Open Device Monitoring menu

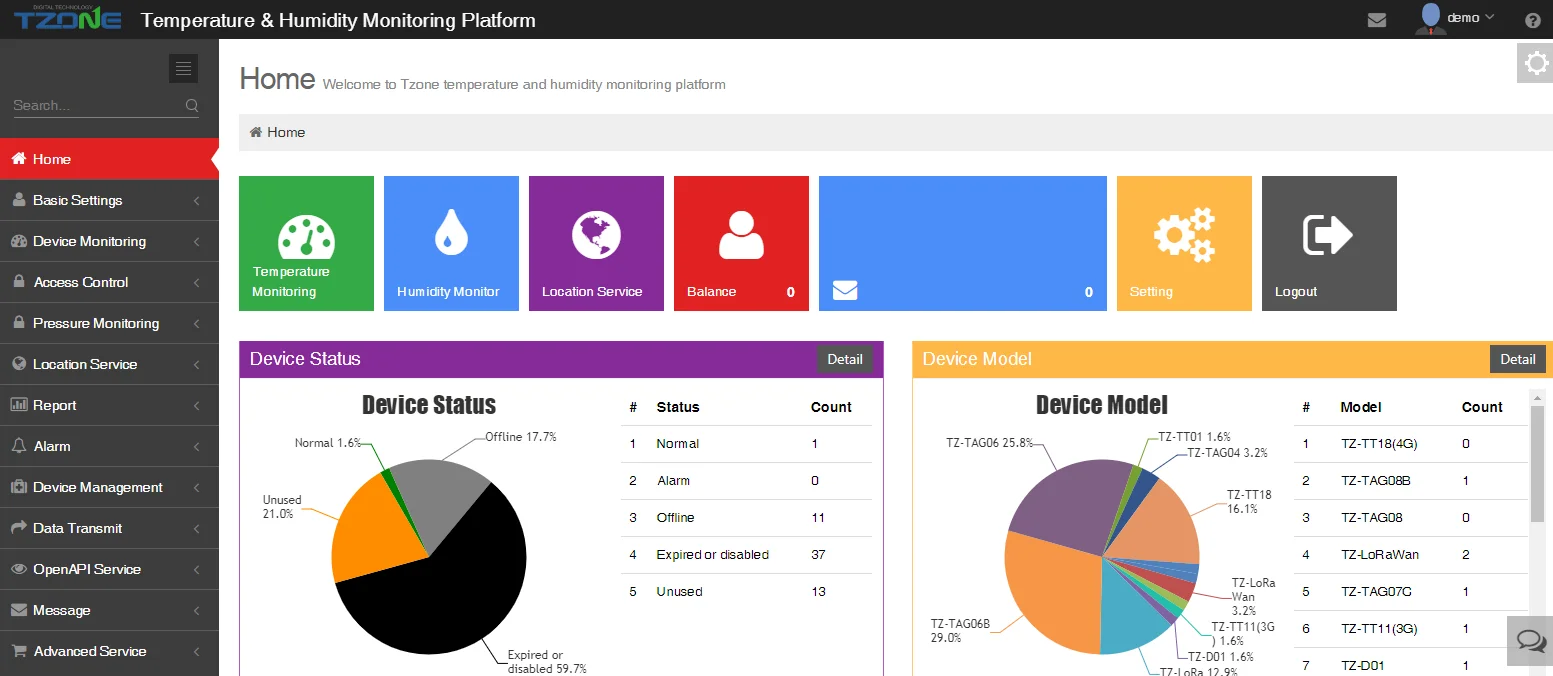pos(109,241)
